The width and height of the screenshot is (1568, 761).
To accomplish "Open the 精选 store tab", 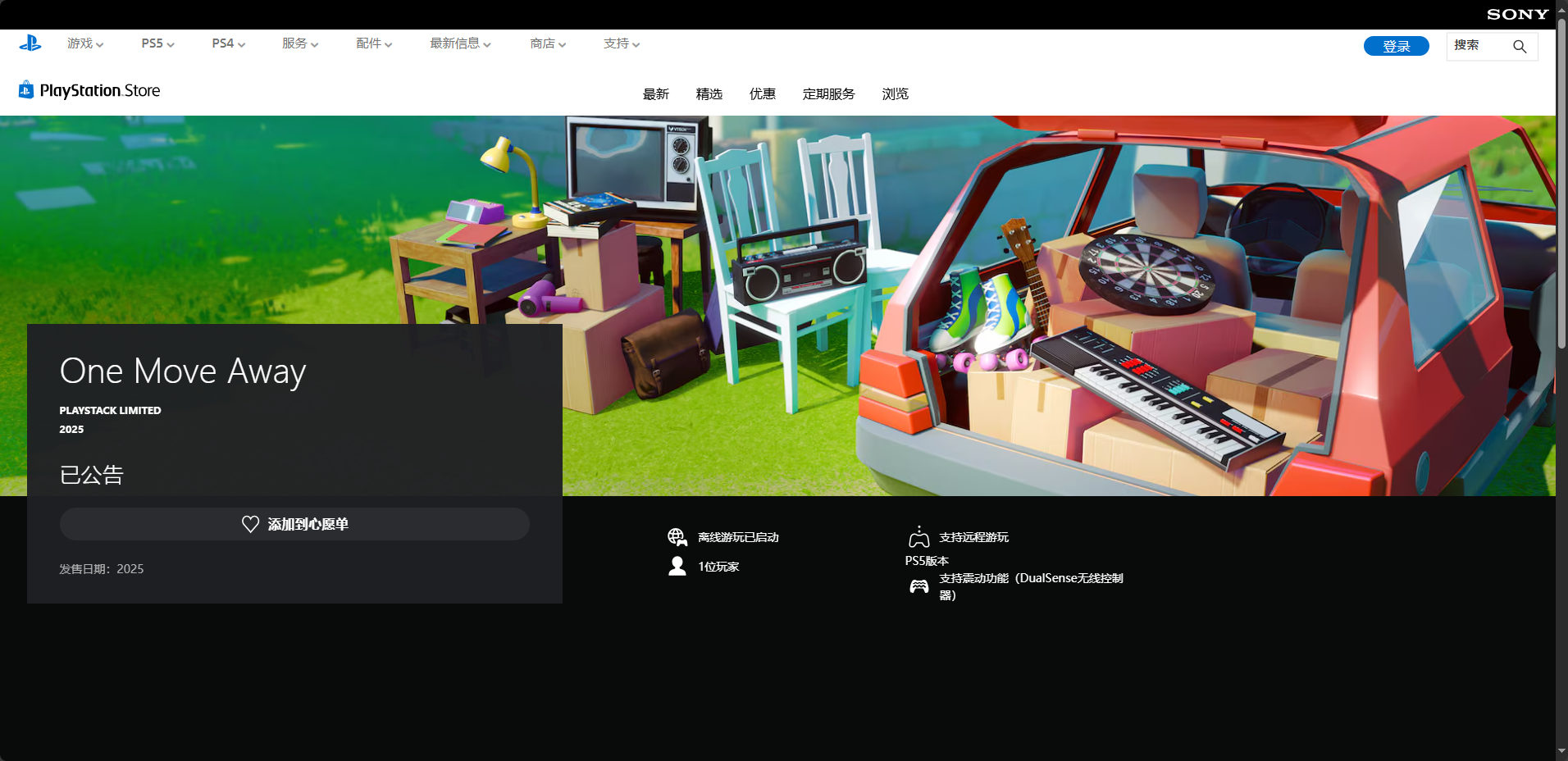I will click(709, 94).
